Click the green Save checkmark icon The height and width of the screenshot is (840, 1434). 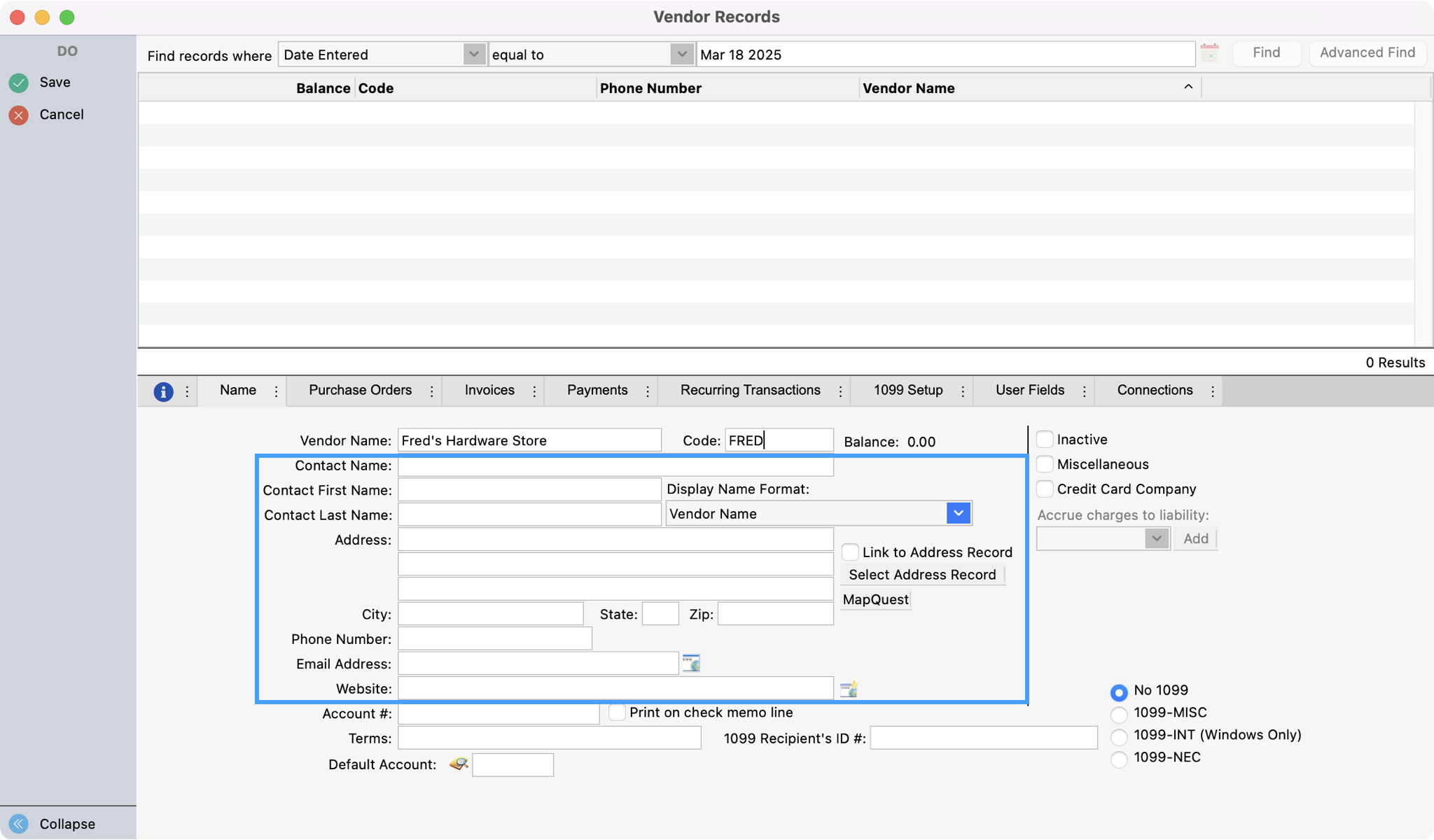coord(19,83)
